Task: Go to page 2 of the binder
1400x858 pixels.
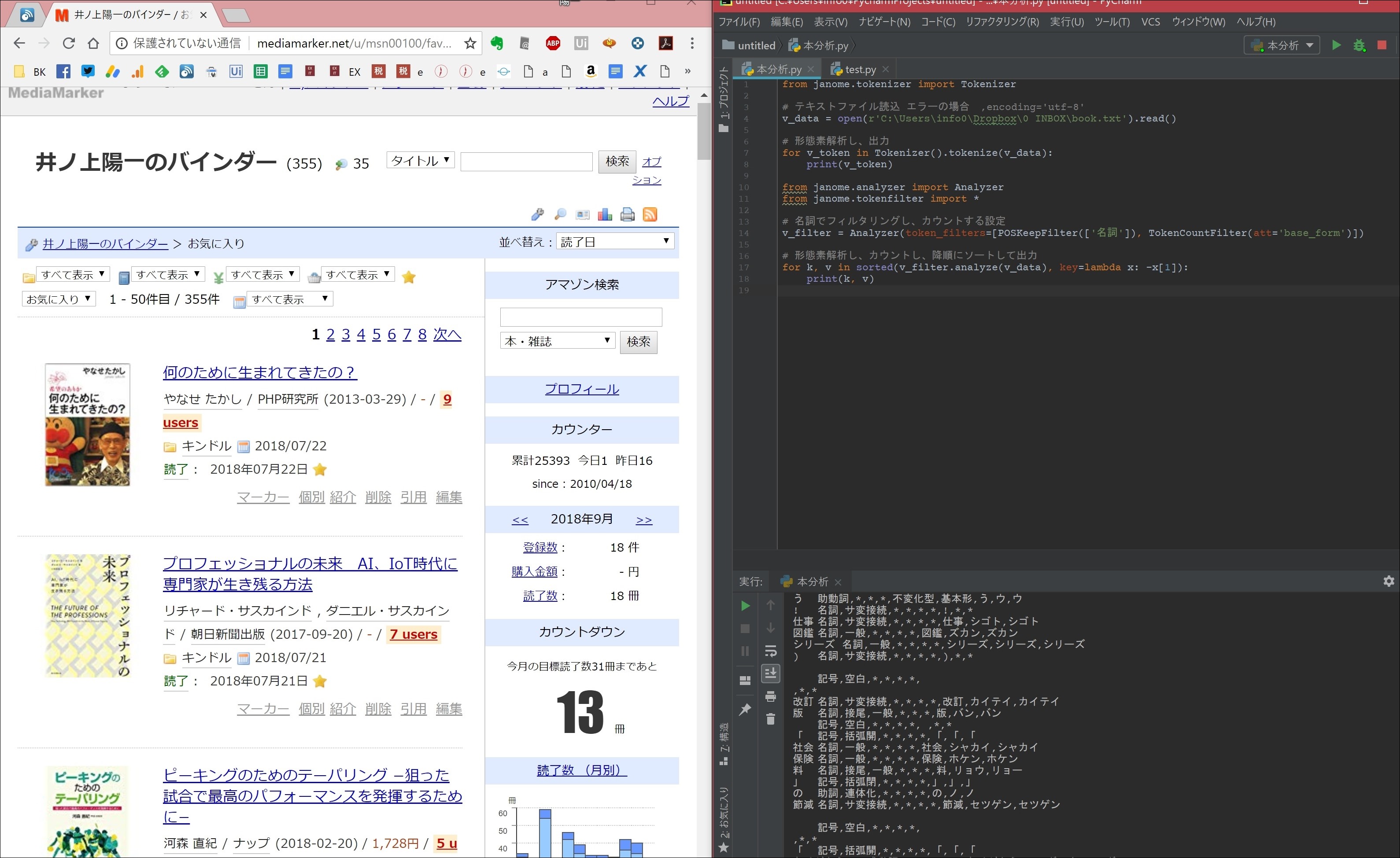Action: coord(330,335)
